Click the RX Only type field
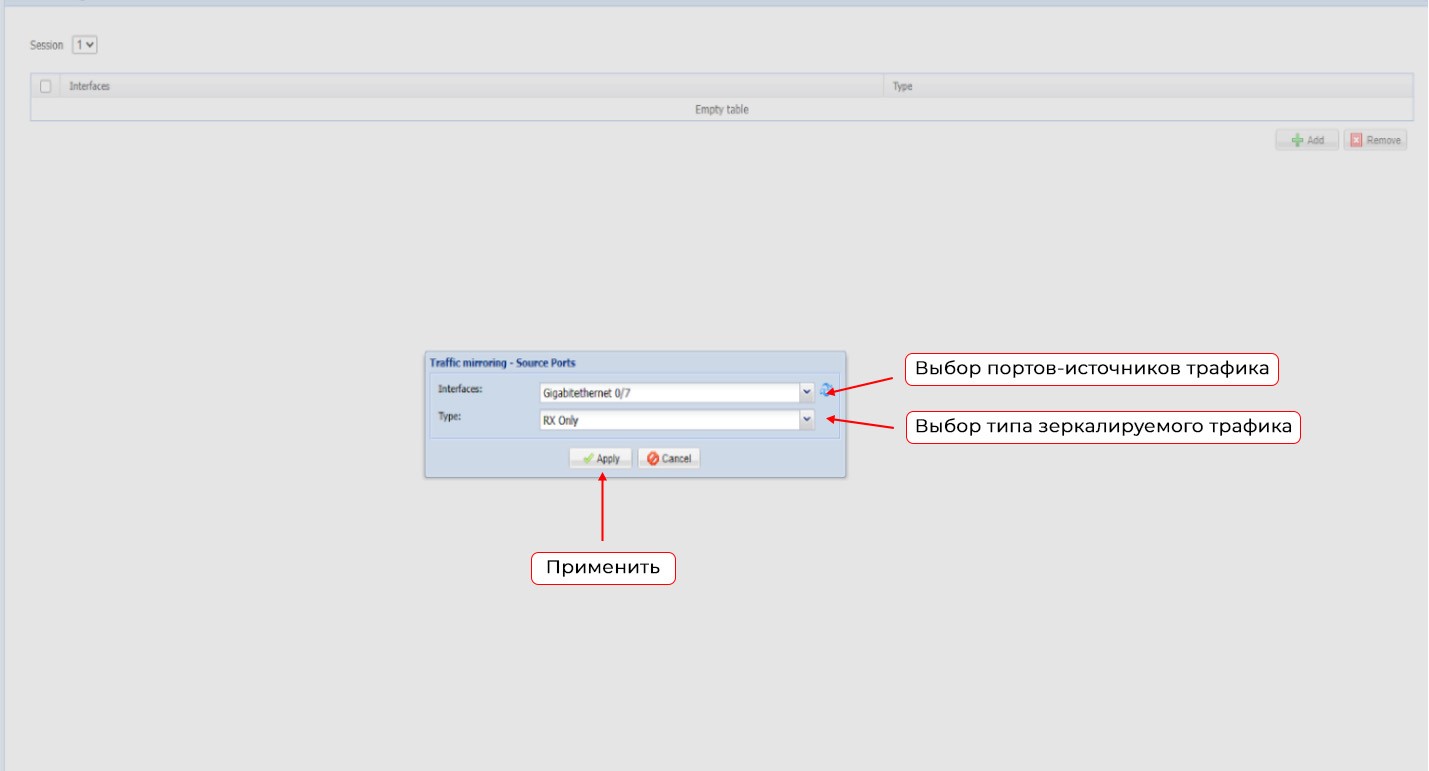Screen dimensions: 1429x771 pos(667,420)
